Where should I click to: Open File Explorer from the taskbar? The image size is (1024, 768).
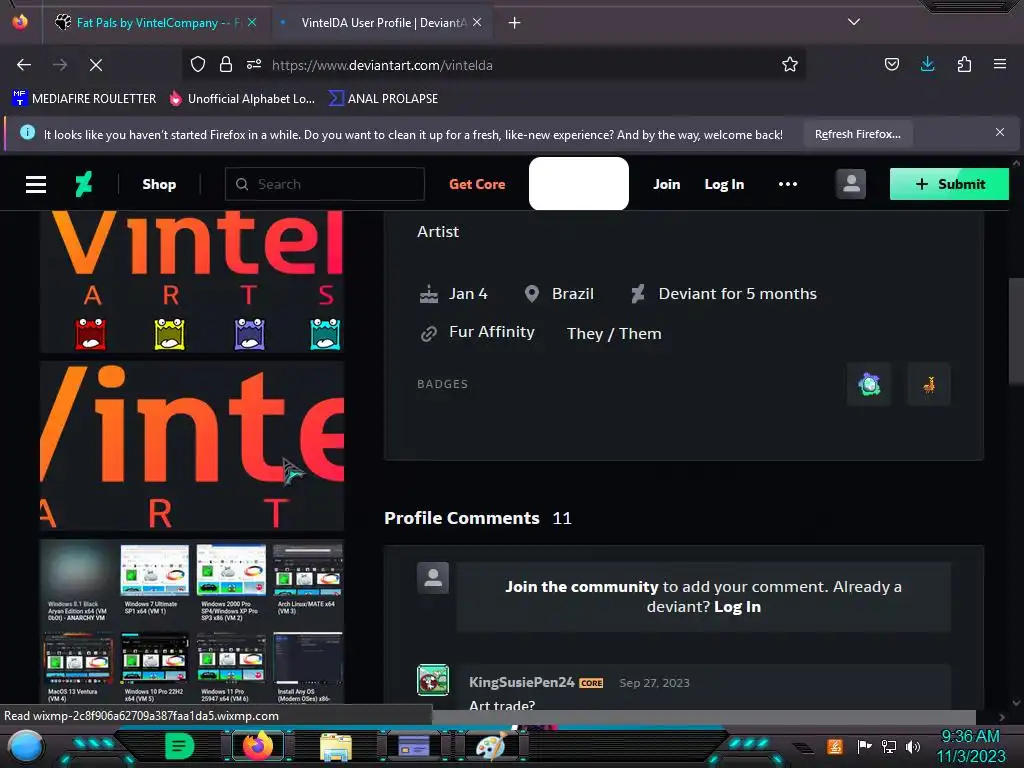[x=336, y=746]
